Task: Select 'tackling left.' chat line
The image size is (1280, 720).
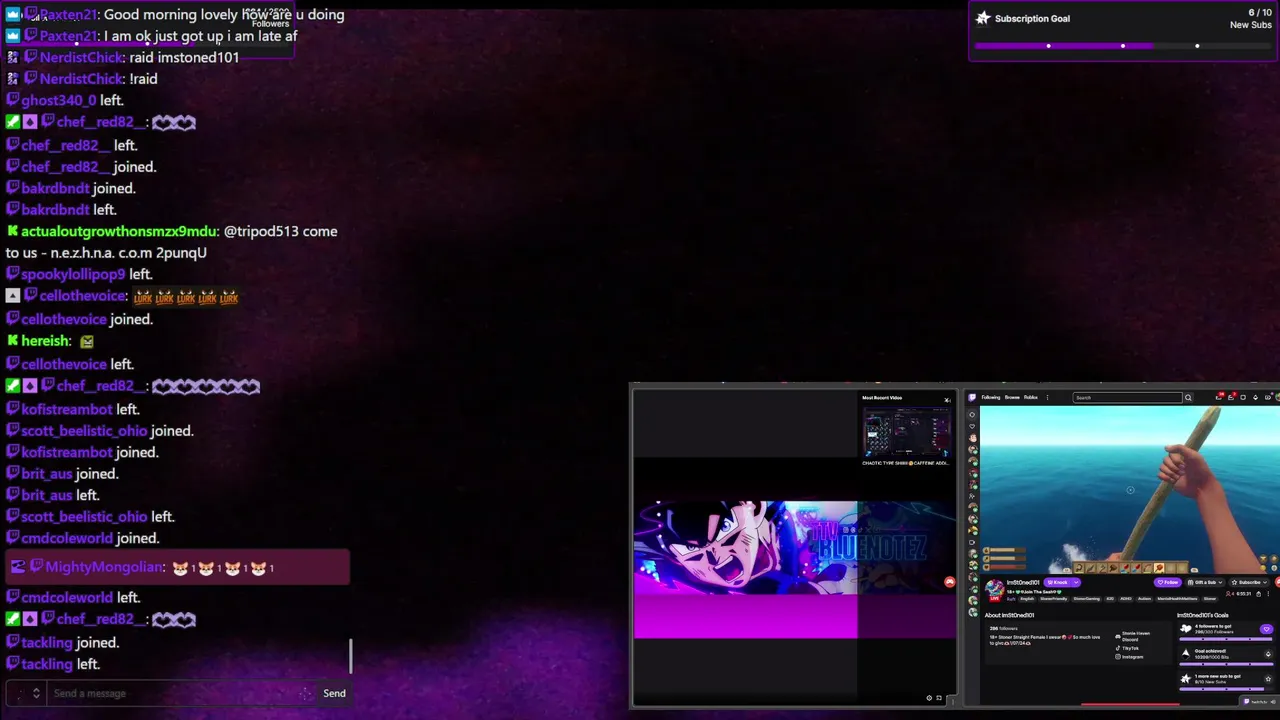Action: [53, 664]
